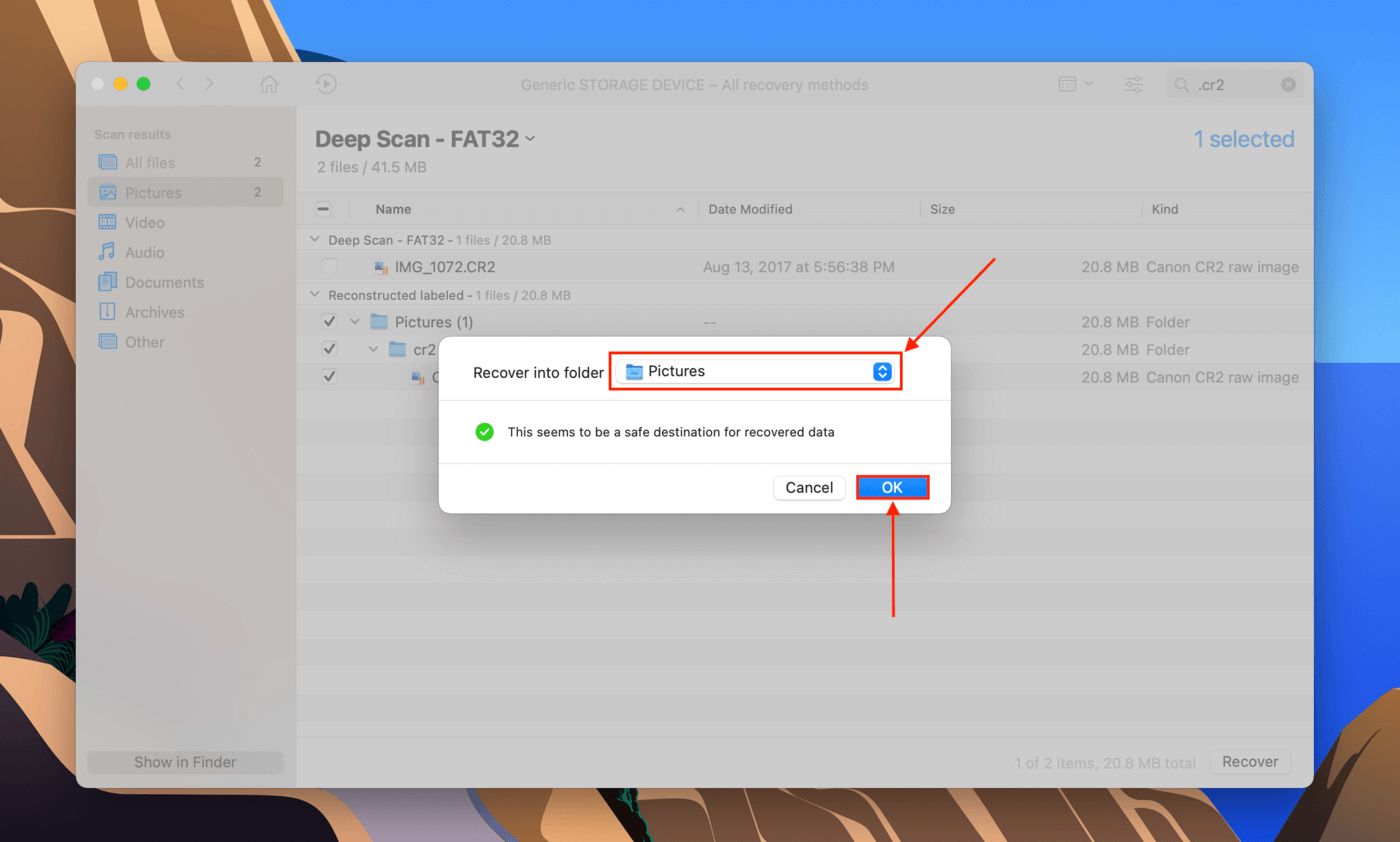Collapse the Pictures (1) folder
This screenshot has height=842, width=1400.
tap(354, 322)
